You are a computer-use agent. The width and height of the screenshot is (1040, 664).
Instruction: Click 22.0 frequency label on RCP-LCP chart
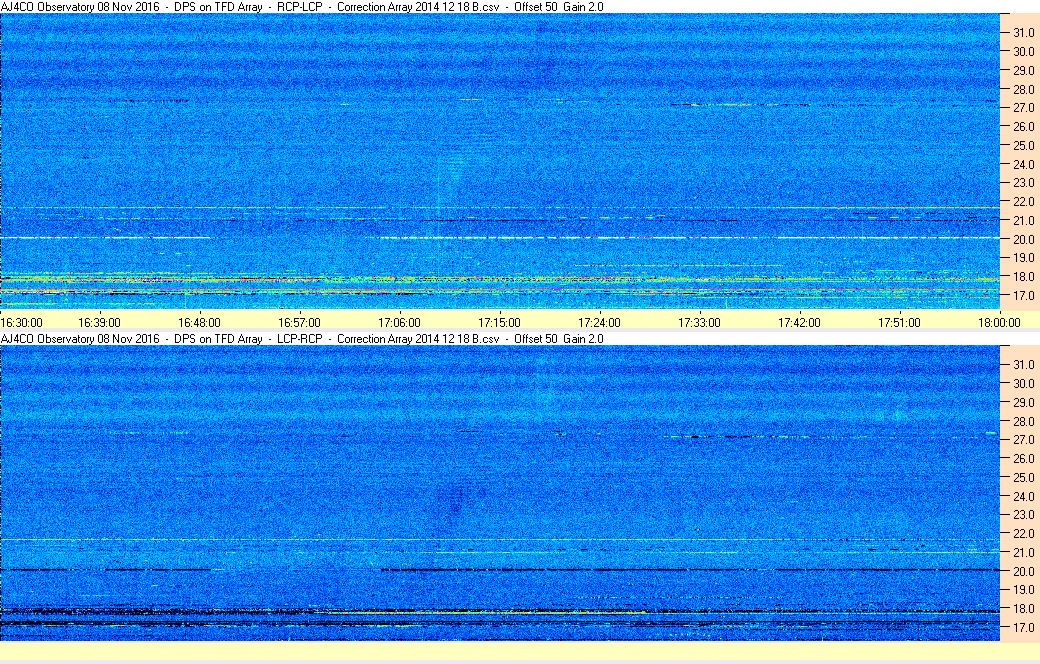point(1023,202)
